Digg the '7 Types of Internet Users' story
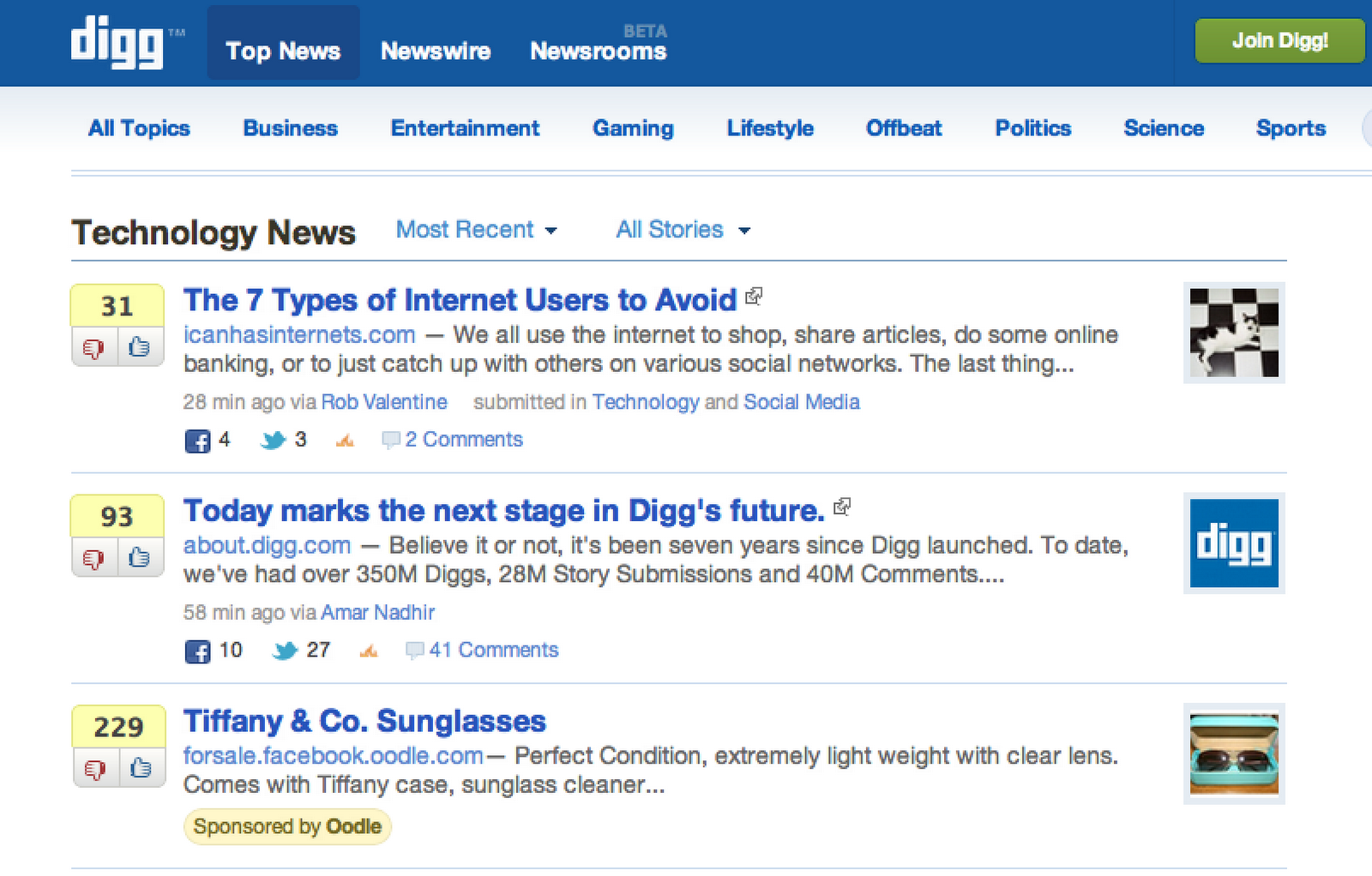Viewport: 1372px width, 876px height. tap(140, 347)
